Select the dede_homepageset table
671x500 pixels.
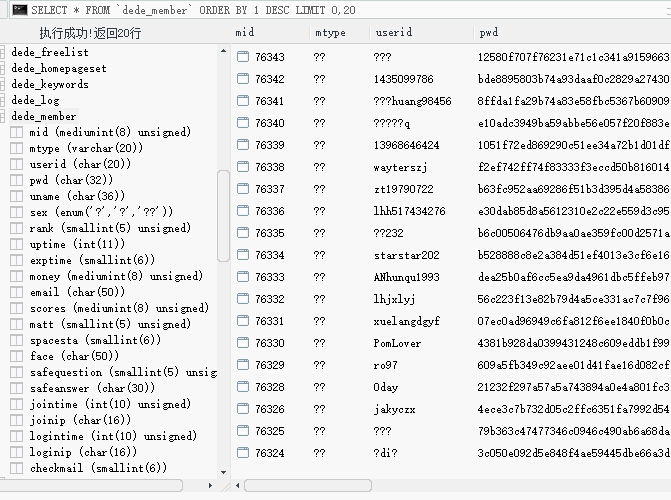[59, 68]
